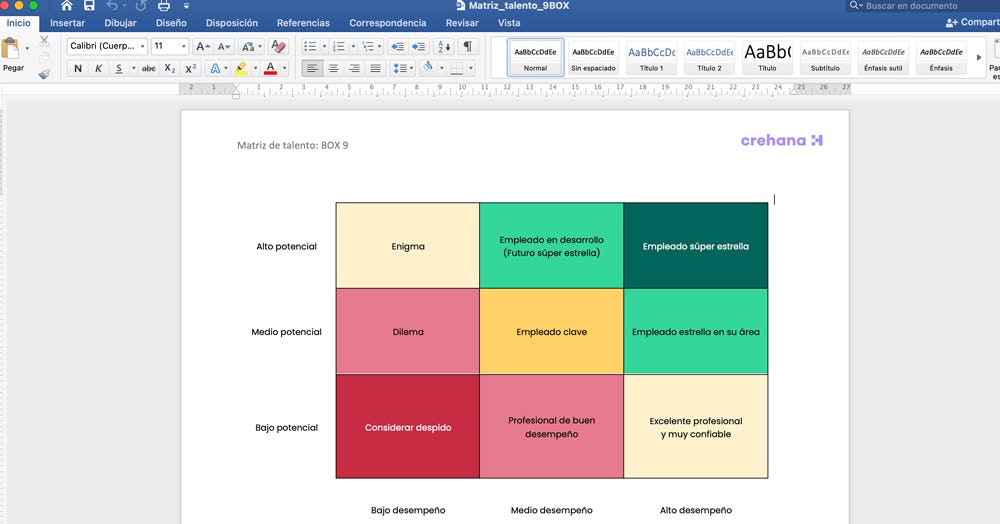Apply the Normal style

536,58
